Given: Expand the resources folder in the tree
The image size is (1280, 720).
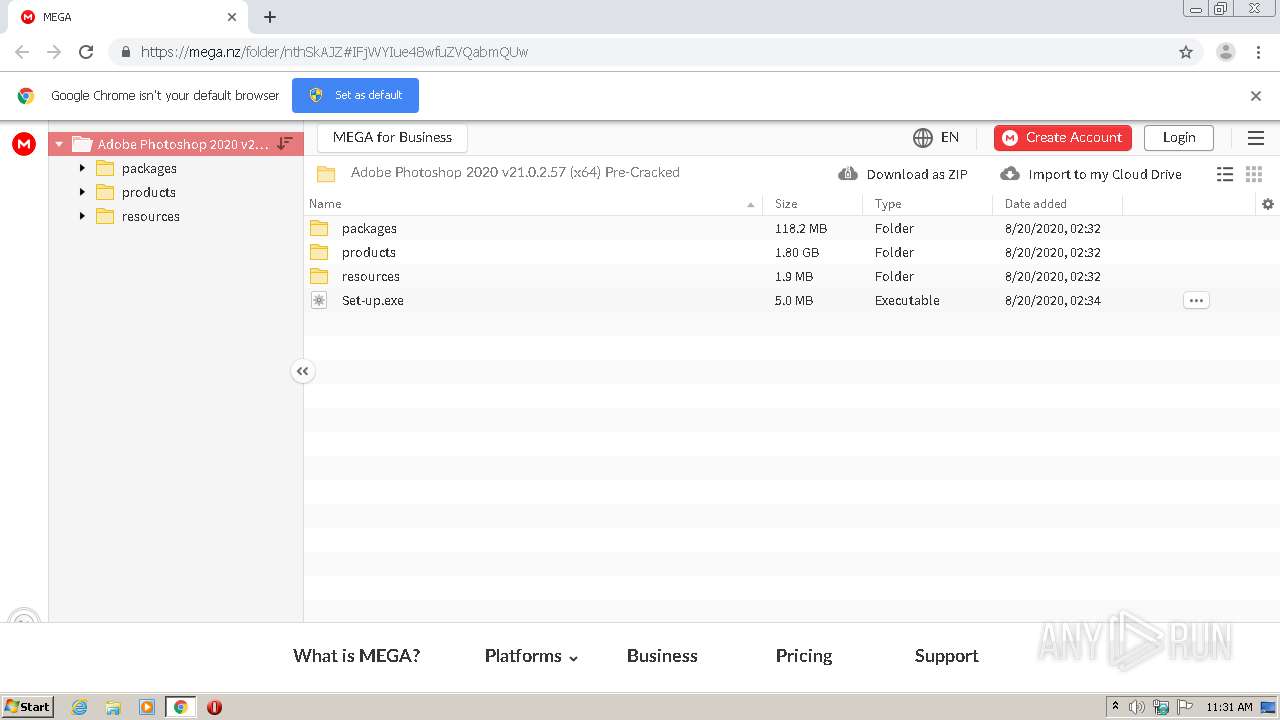Looking at the screenshot, I should 82,216.
